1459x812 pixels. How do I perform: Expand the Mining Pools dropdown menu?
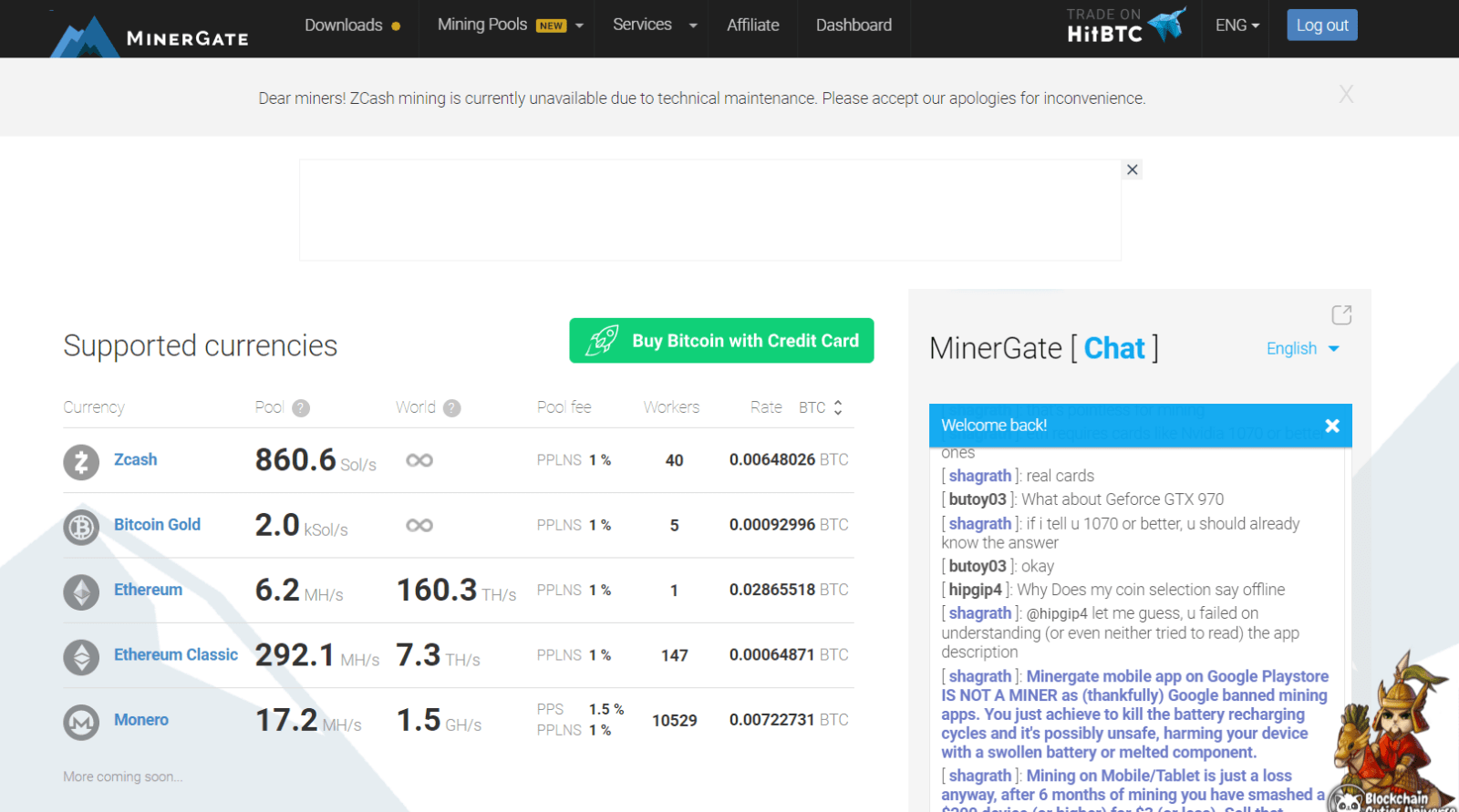pos(510,26)
